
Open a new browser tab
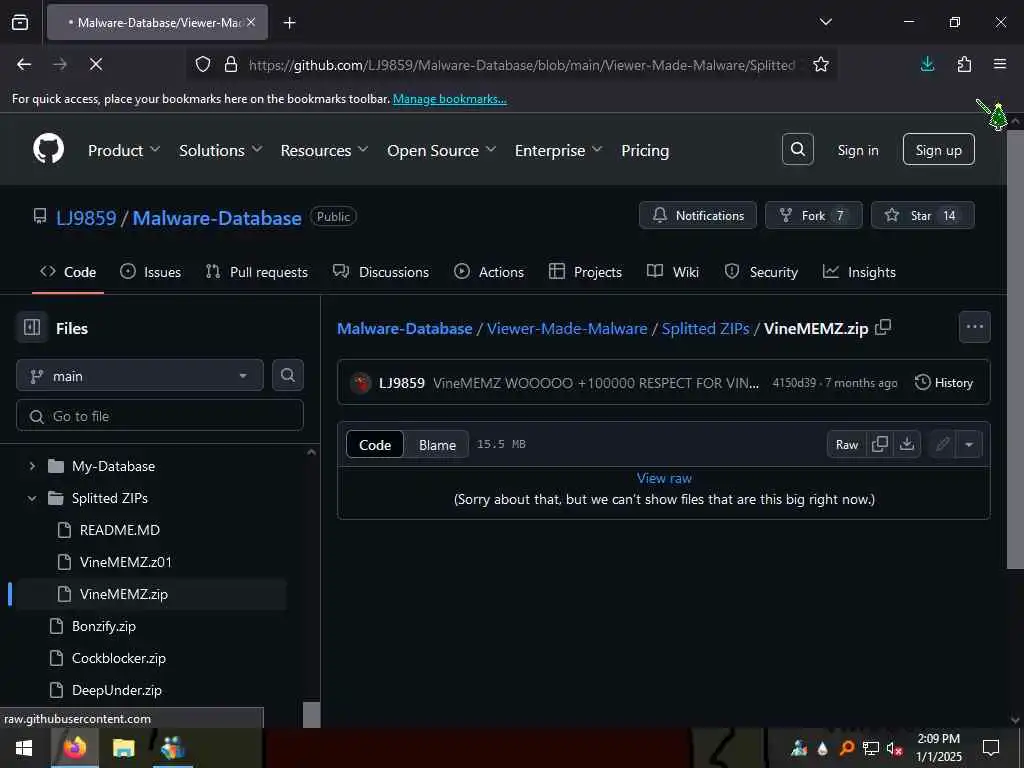point(289,23)
